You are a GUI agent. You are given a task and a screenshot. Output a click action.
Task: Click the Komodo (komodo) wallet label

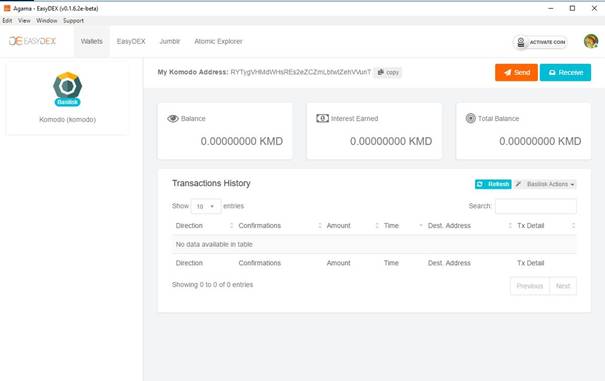point(68,120)
